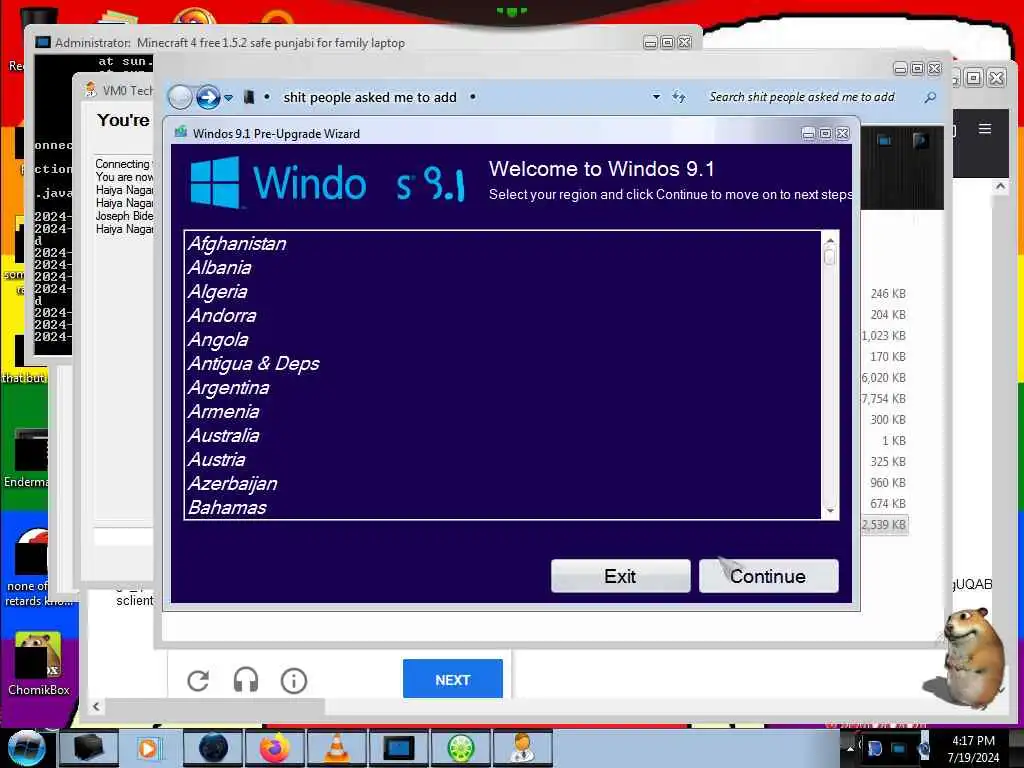
Task: Click the Windows Start orb
Action: click(27, 748)
